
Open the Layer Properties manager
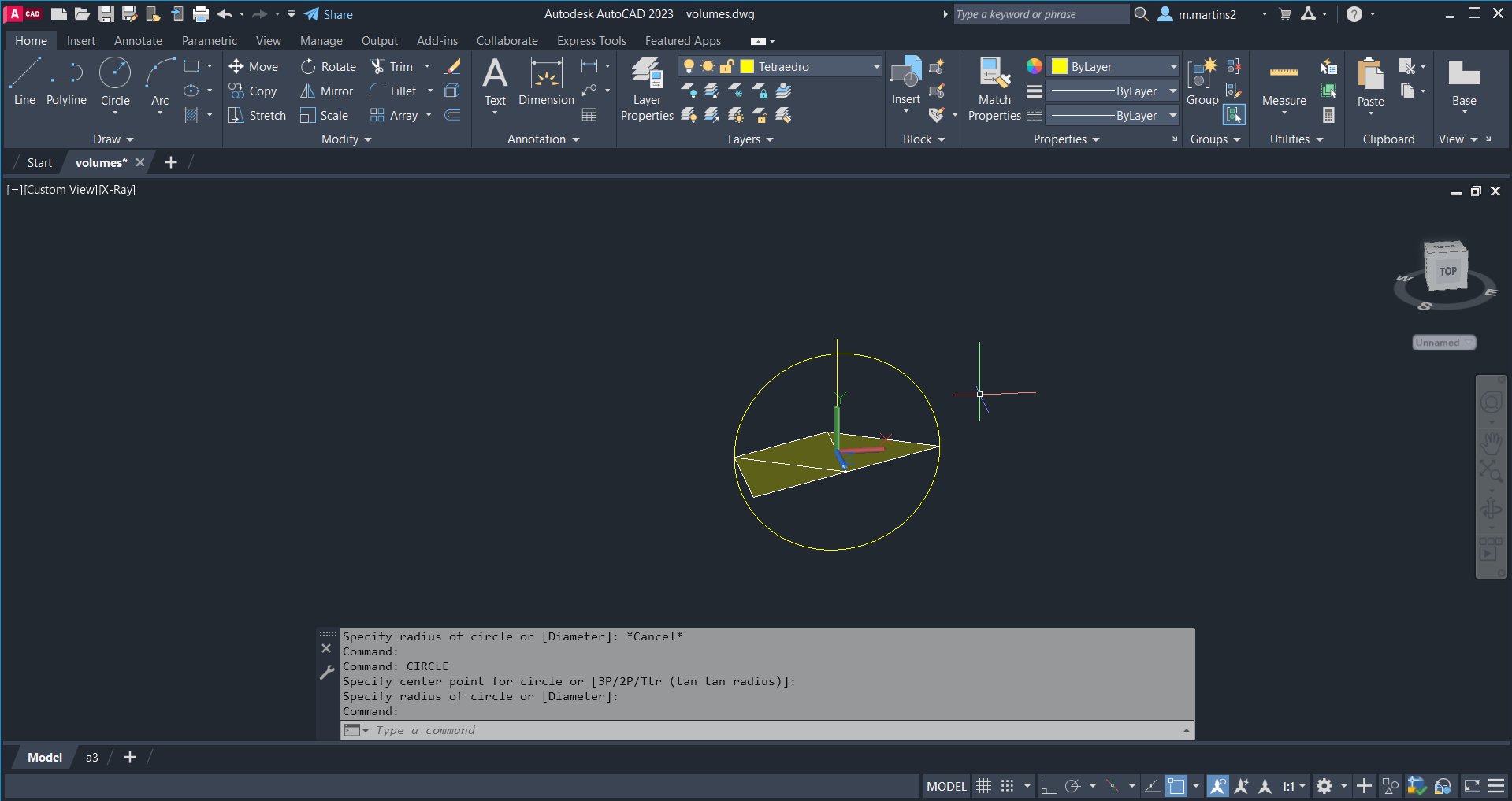click(647, 88)
